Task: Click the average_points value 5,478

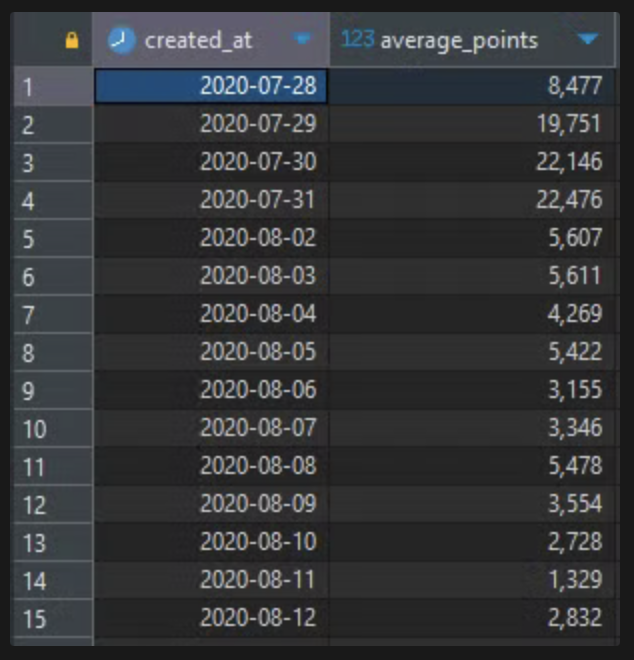Action: click(472, 466)
